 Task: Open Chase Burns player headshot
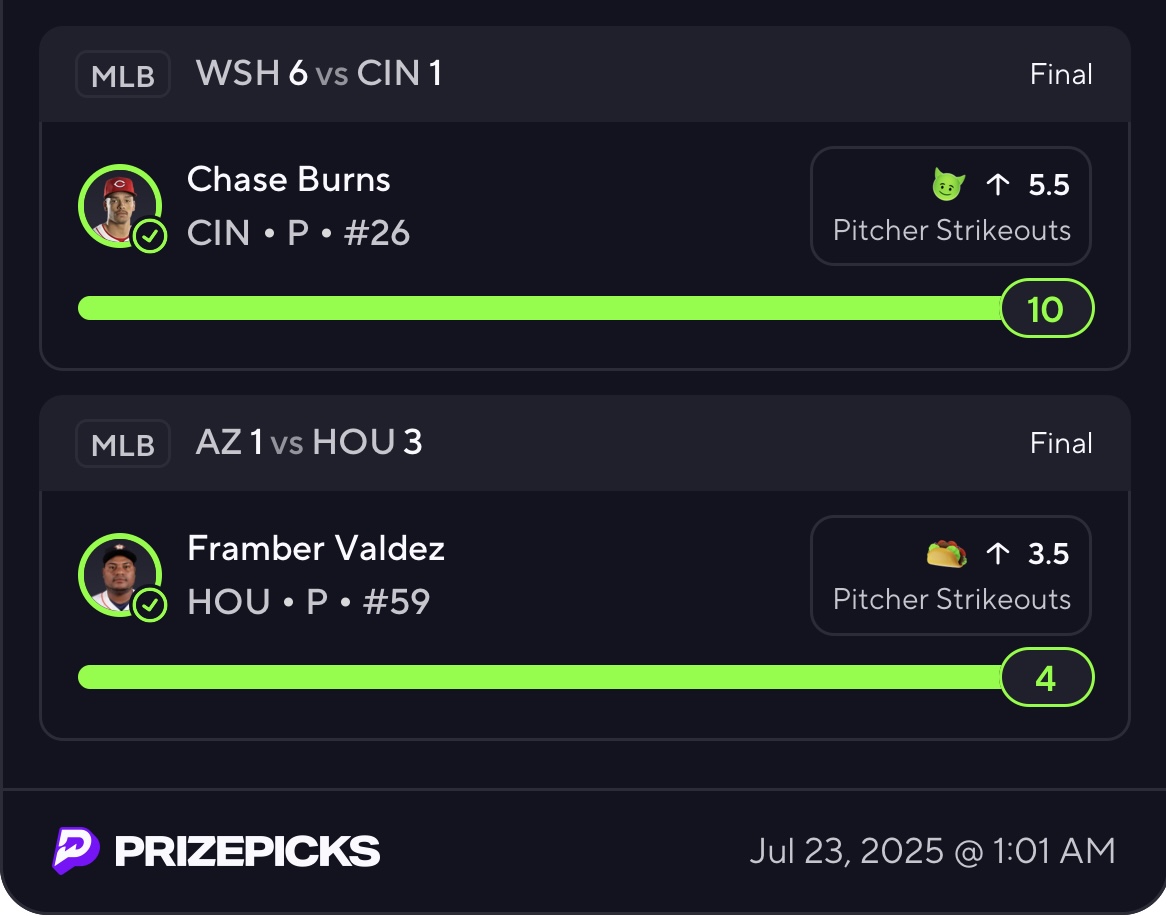120,206
